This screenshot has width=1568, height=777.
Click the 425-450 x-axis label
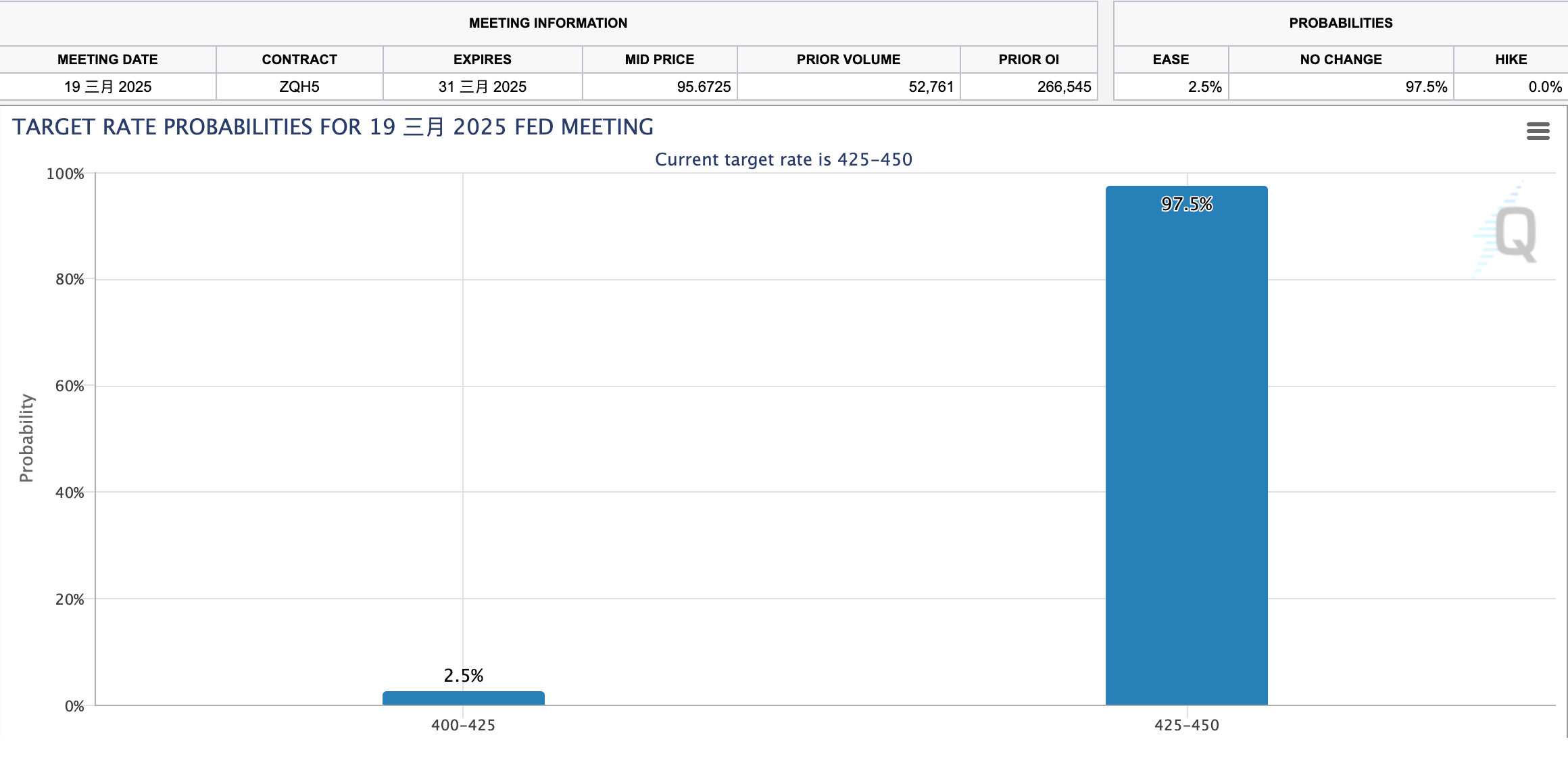point(1186,725)
